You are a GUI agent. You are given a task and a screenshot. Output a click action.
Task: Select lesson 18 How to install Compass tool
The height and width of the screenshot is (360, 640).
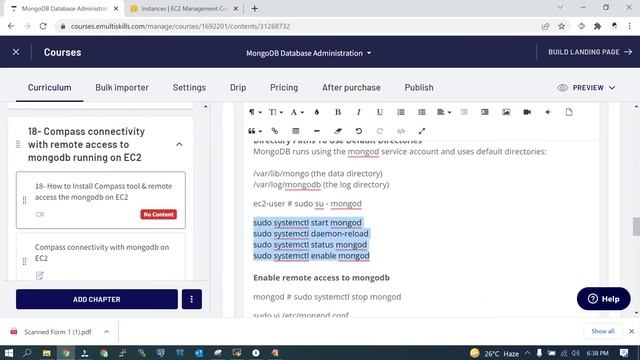tap(101, 200)
